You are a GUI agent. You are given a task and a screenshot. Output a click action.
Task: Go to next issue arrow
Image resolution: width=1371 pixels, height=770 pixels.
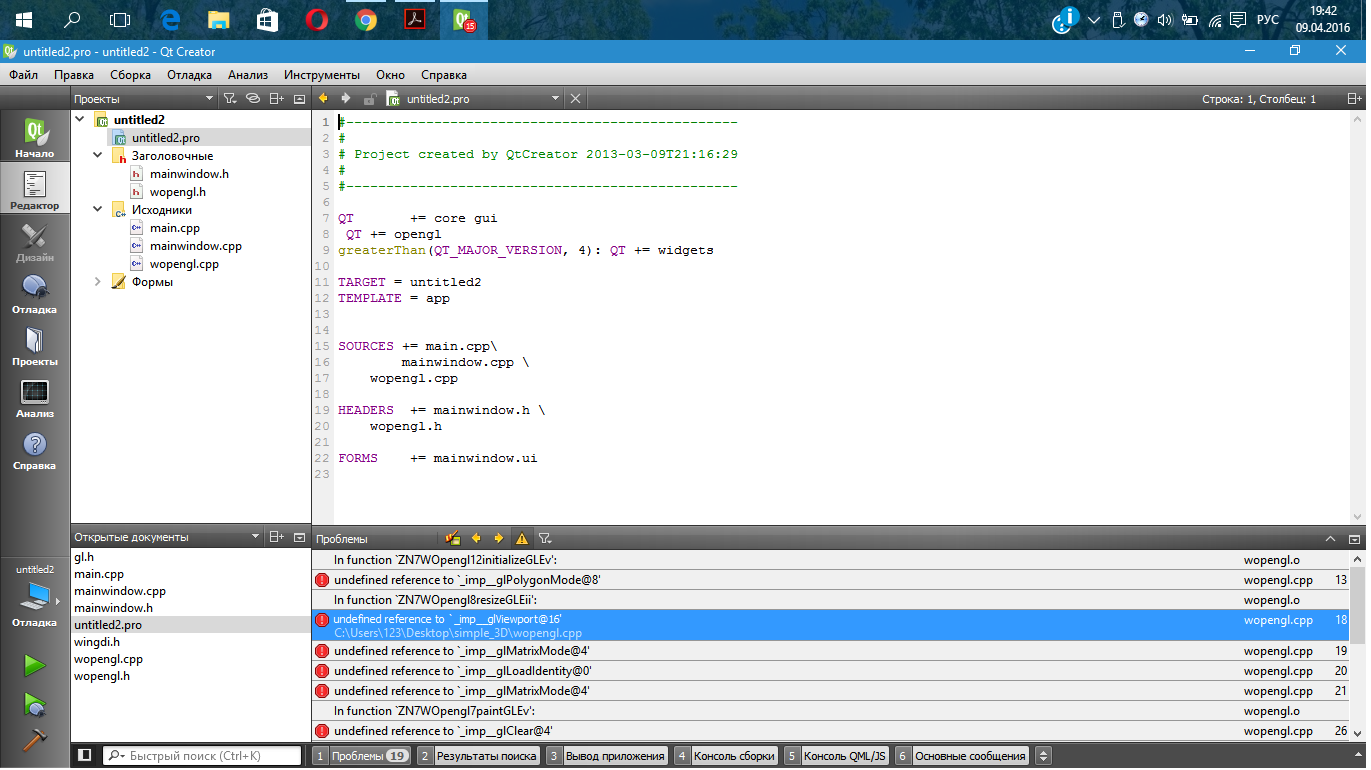[x=499, y=538]
